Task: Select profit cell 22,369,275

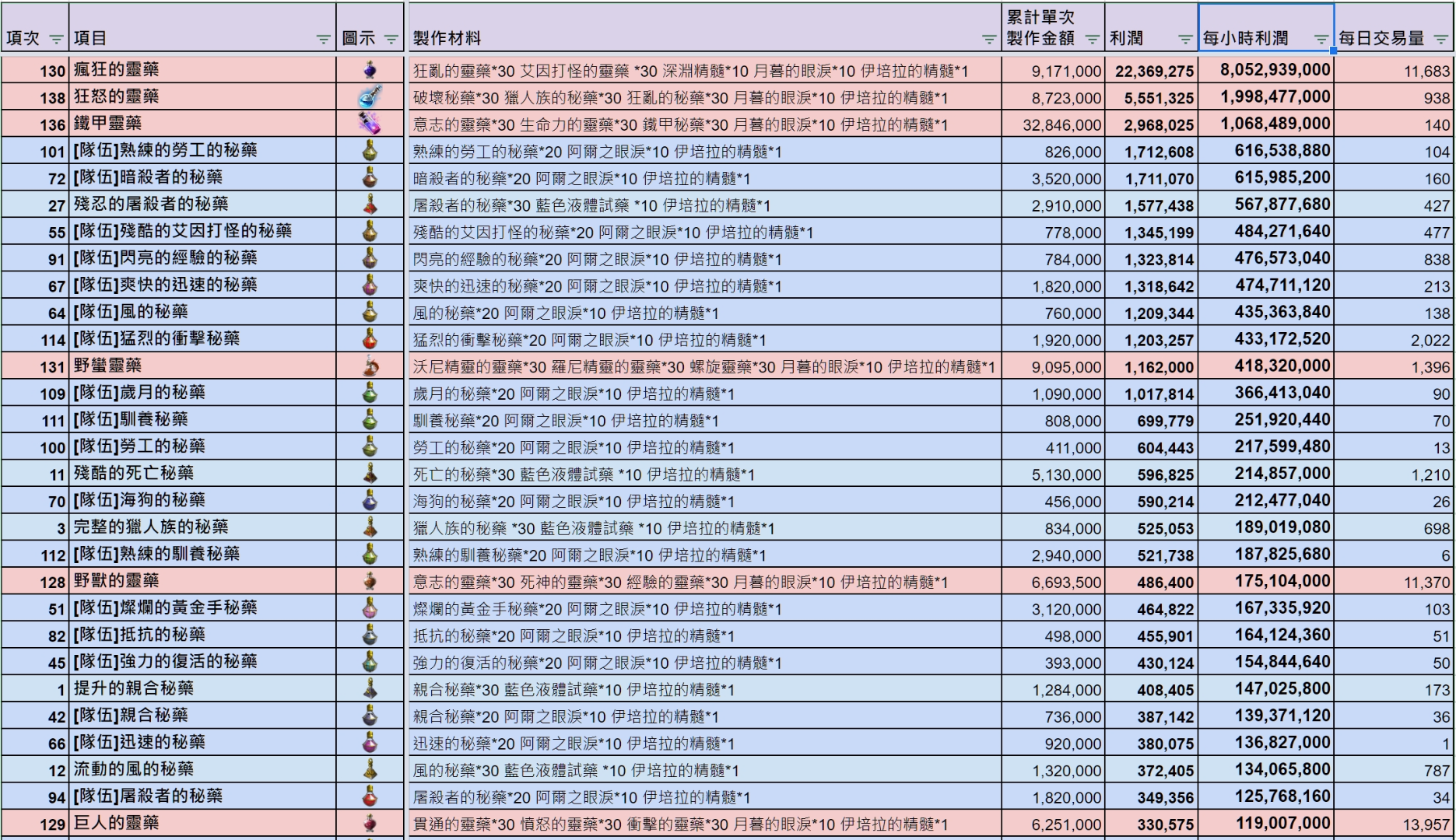Action: point(1151,70)
